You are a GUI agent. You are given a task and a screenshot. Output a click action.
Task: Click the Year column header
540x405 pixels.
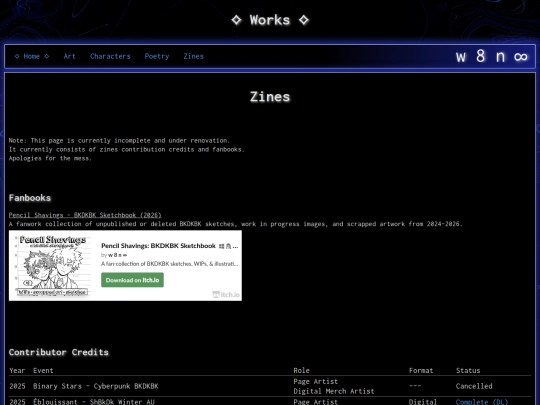coord(17,371)
